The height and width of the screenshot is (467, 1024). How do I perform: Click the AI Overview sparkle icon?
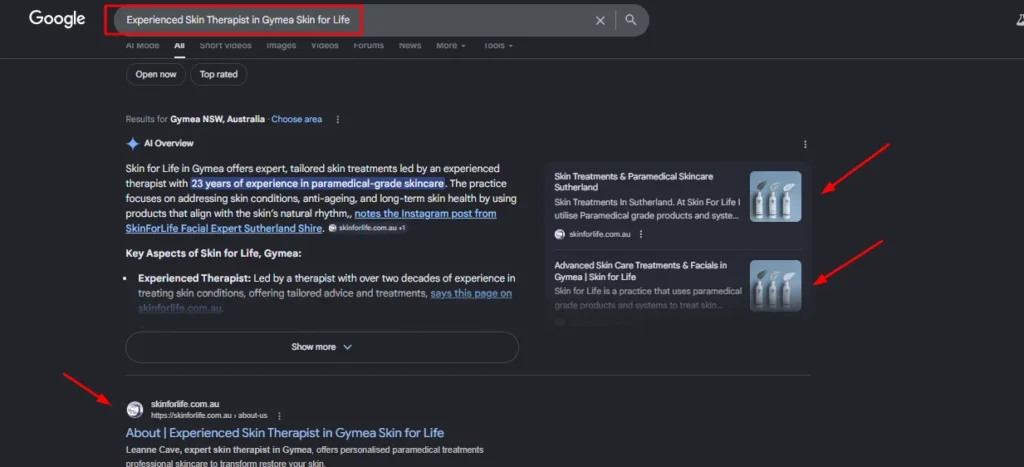(x=133, y=143)
